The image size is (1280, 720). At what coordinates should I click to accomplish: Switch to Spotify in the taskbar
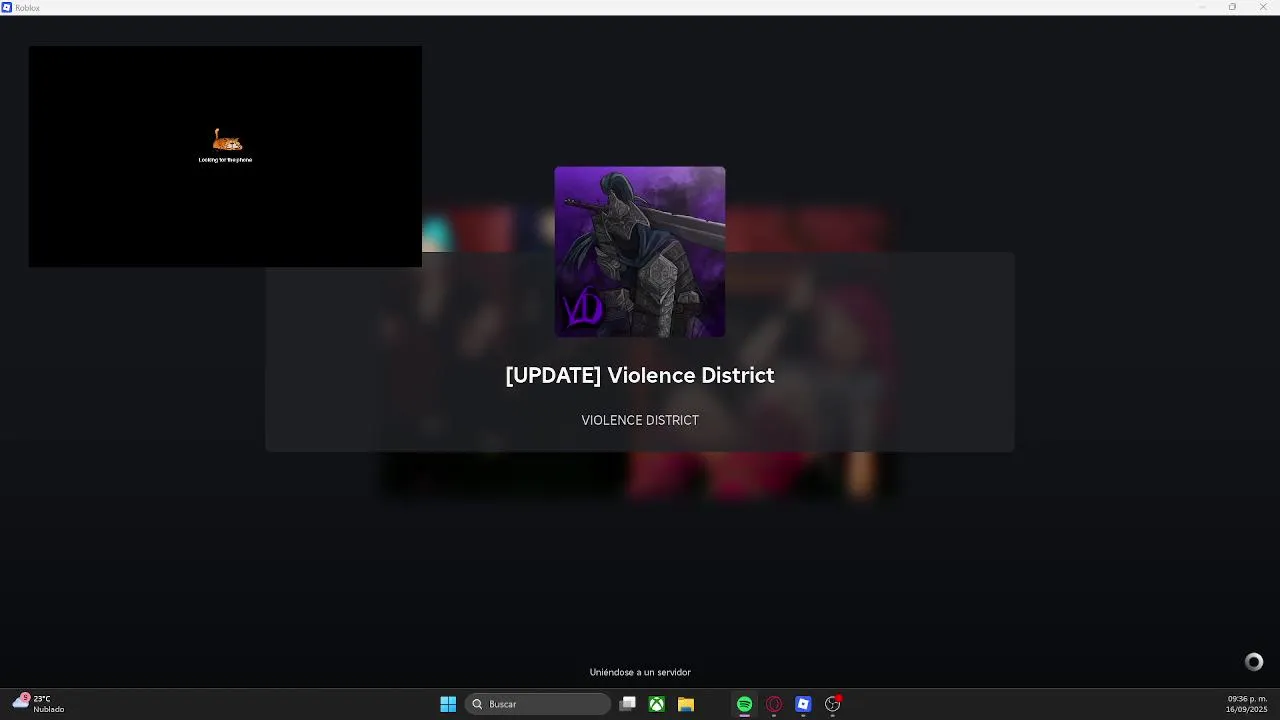(744, 704)
